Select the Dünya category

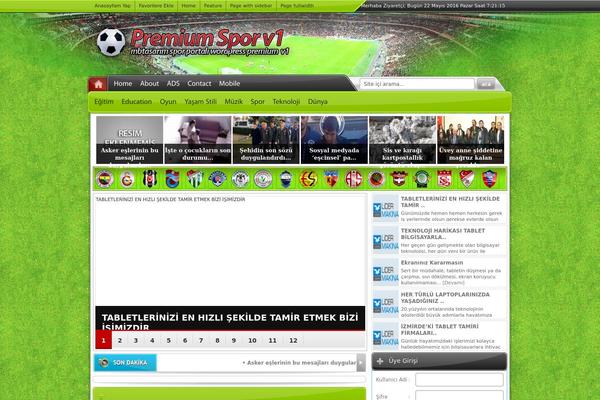click(x=318, y=102)
